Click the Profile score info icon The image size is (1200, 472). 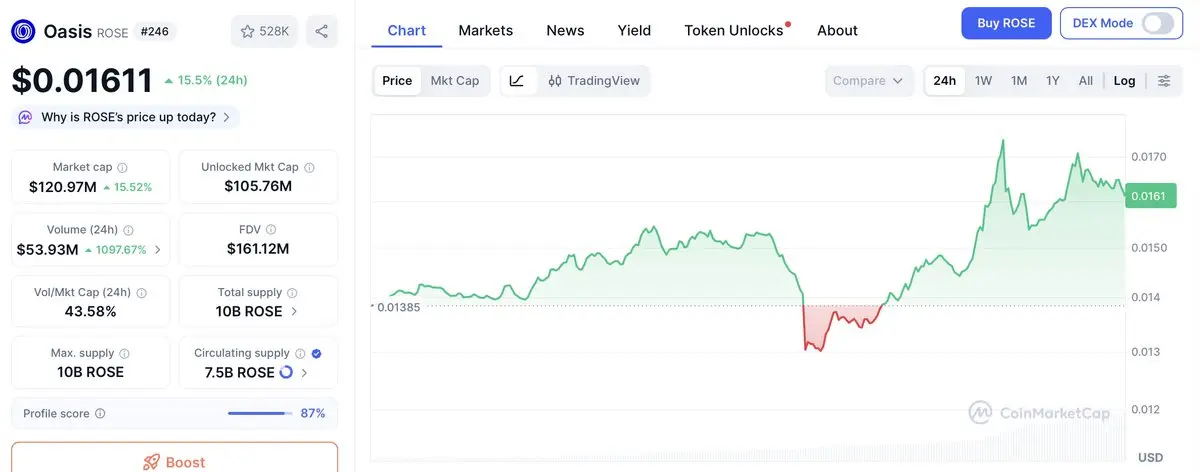pos(100,414)
